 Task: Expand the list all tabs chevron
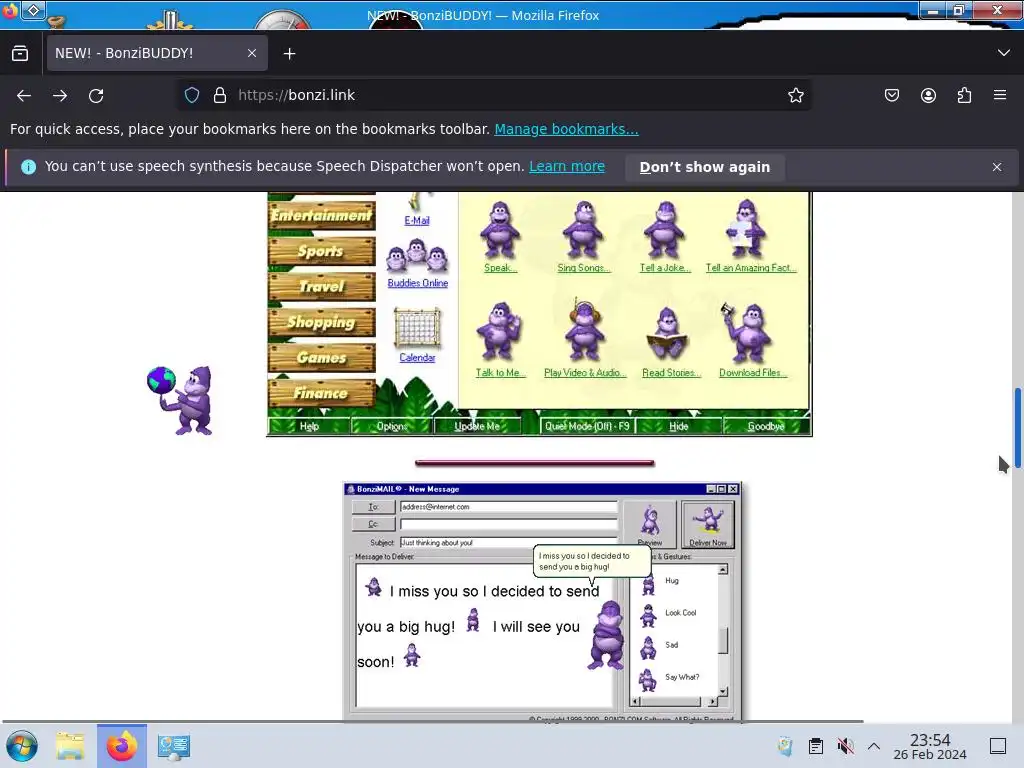pyautogui.click(x=1004, y=53)
